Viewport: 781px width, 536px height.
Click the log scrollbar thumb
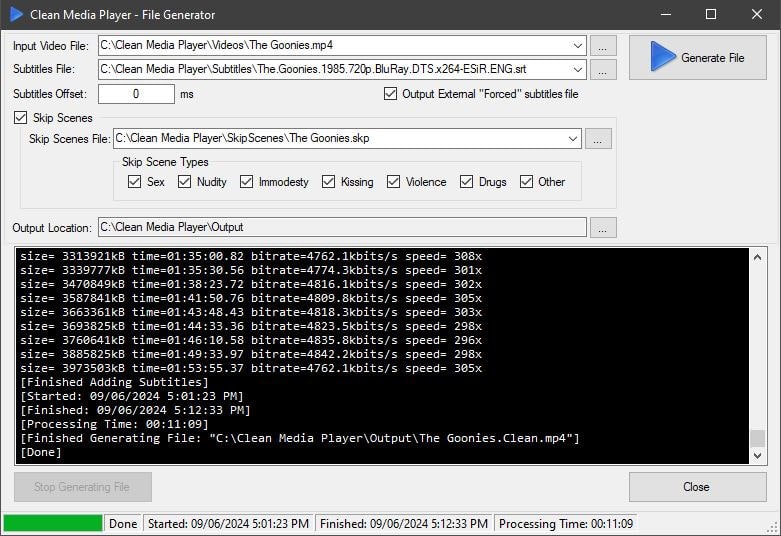tap(758, 438)
